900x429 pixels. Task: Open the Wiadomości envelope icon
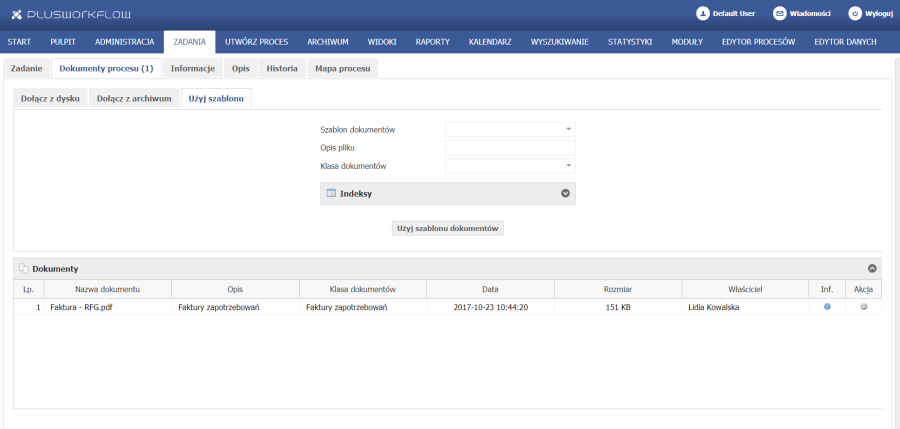[x=780, y=14]
